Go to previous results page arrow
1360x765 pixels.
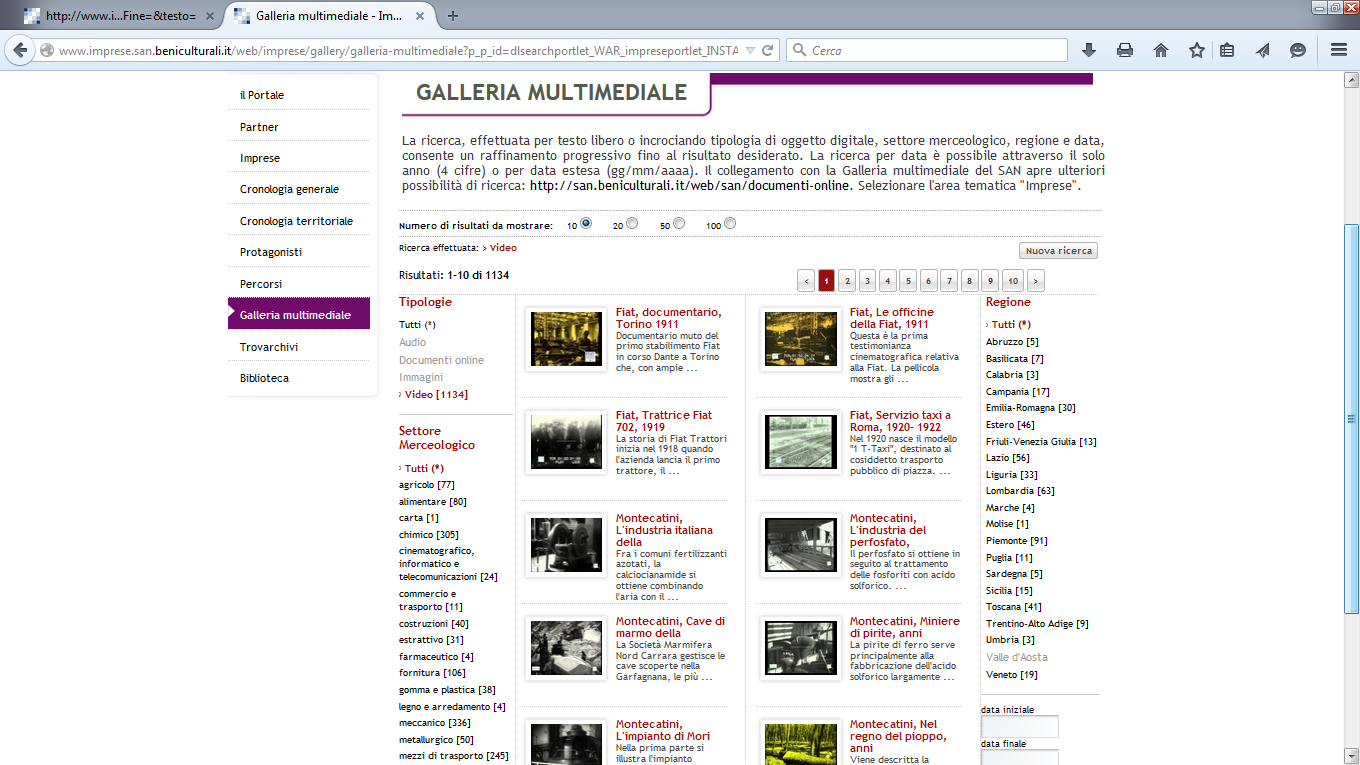tap(806, 281)
